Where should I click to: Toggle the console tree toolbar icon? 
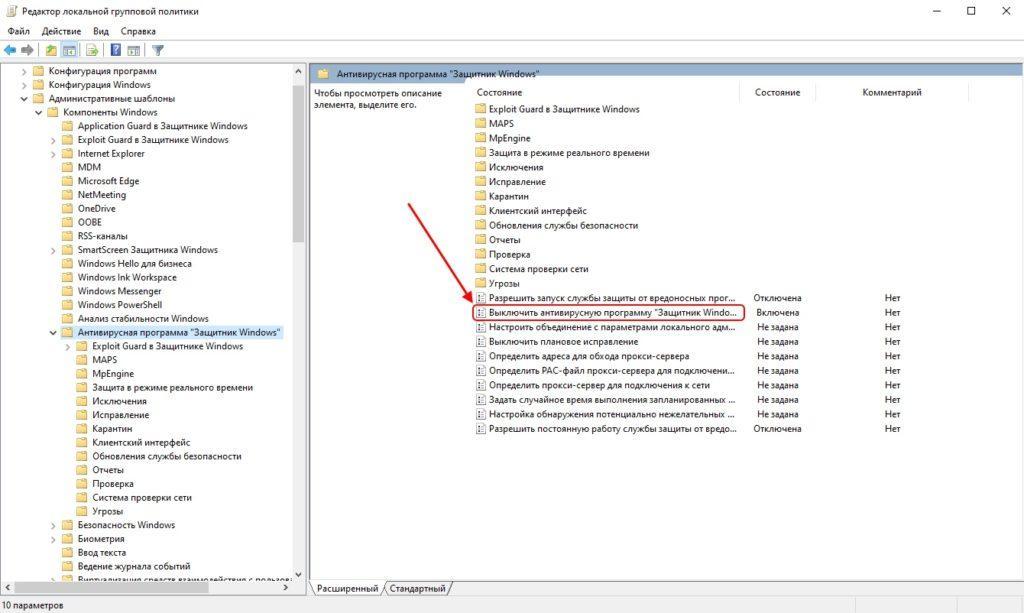[x=69, y=50]
